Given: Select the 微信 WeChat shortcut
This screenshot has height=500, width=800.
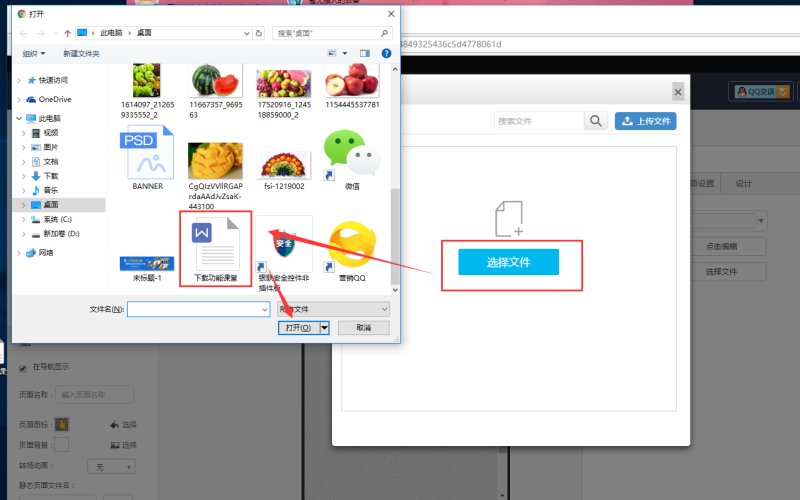Looking at the screenshot, I should click(352, 155).
